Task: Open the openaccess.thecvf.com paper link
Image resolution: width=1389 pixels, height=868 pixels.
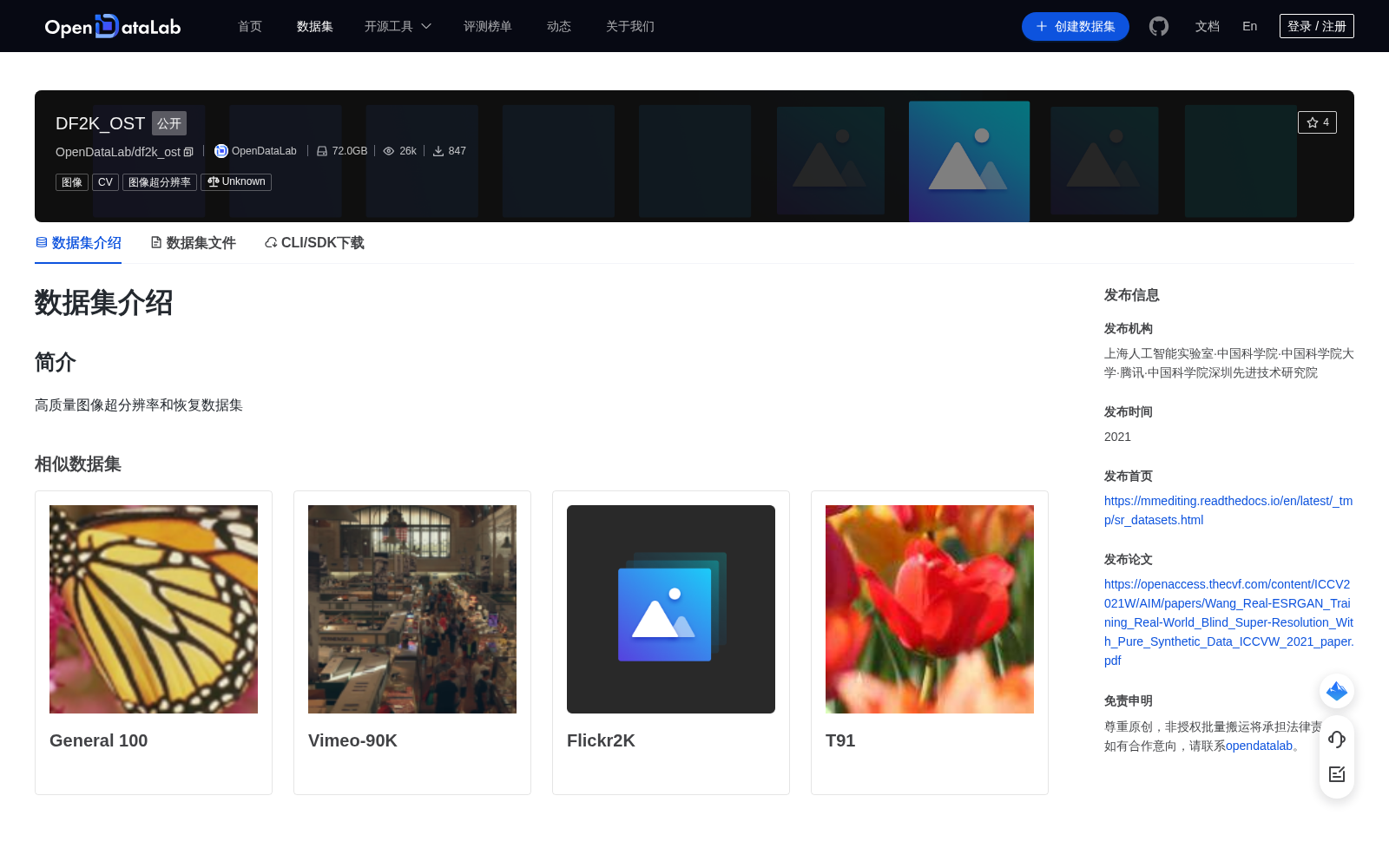Action: pyautogui.click(x=1228, y=622)
